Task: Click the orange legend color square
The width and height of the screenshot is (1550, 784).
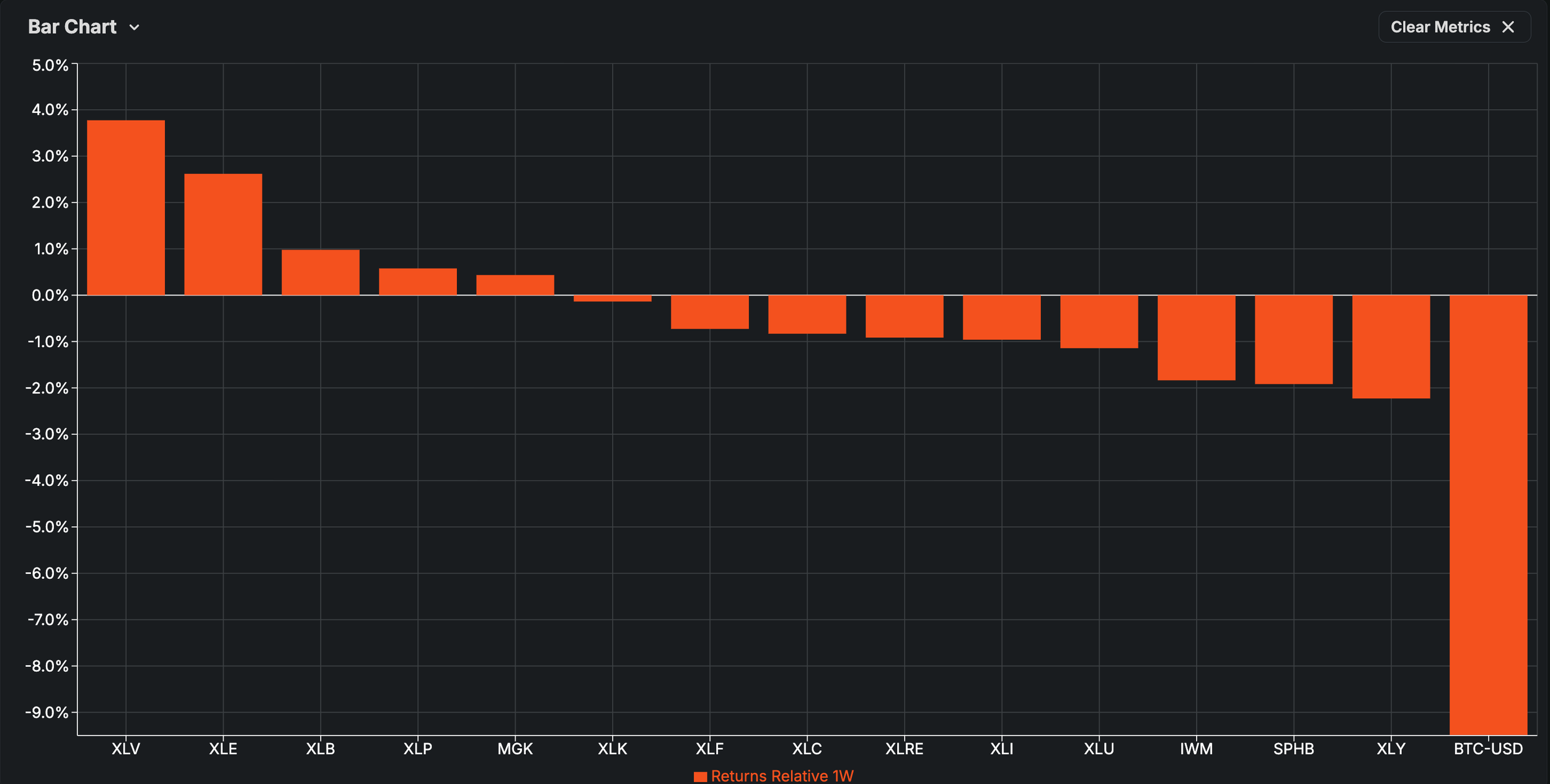Action: point(700,777)
